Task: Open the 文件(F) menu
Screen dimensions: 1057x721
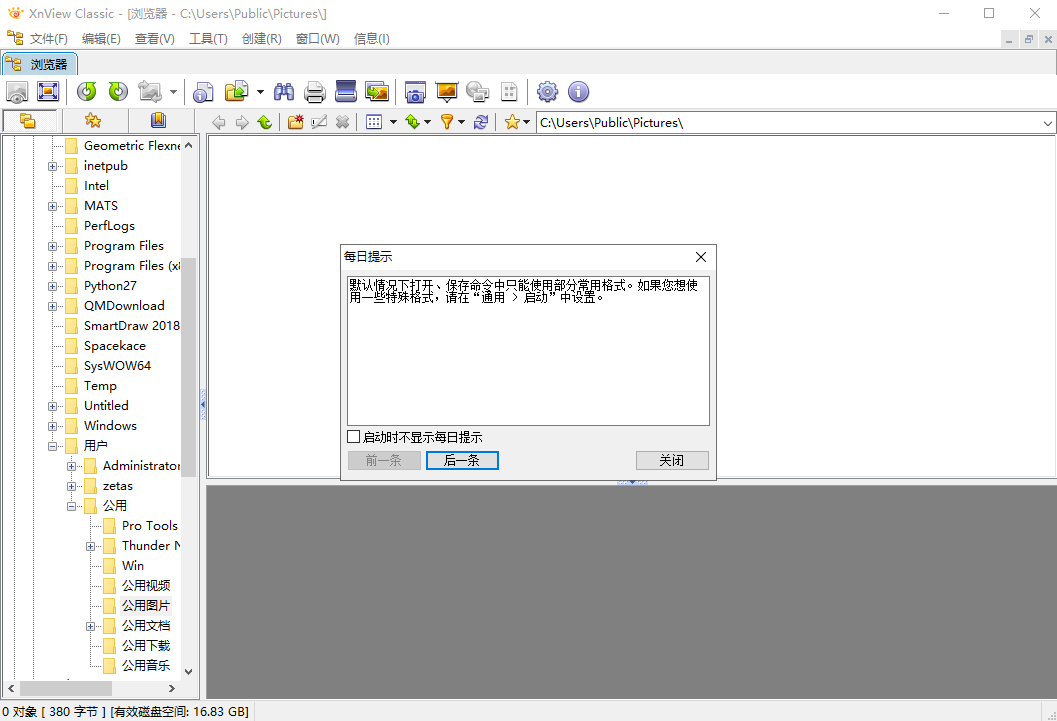Action: (49, 38)
